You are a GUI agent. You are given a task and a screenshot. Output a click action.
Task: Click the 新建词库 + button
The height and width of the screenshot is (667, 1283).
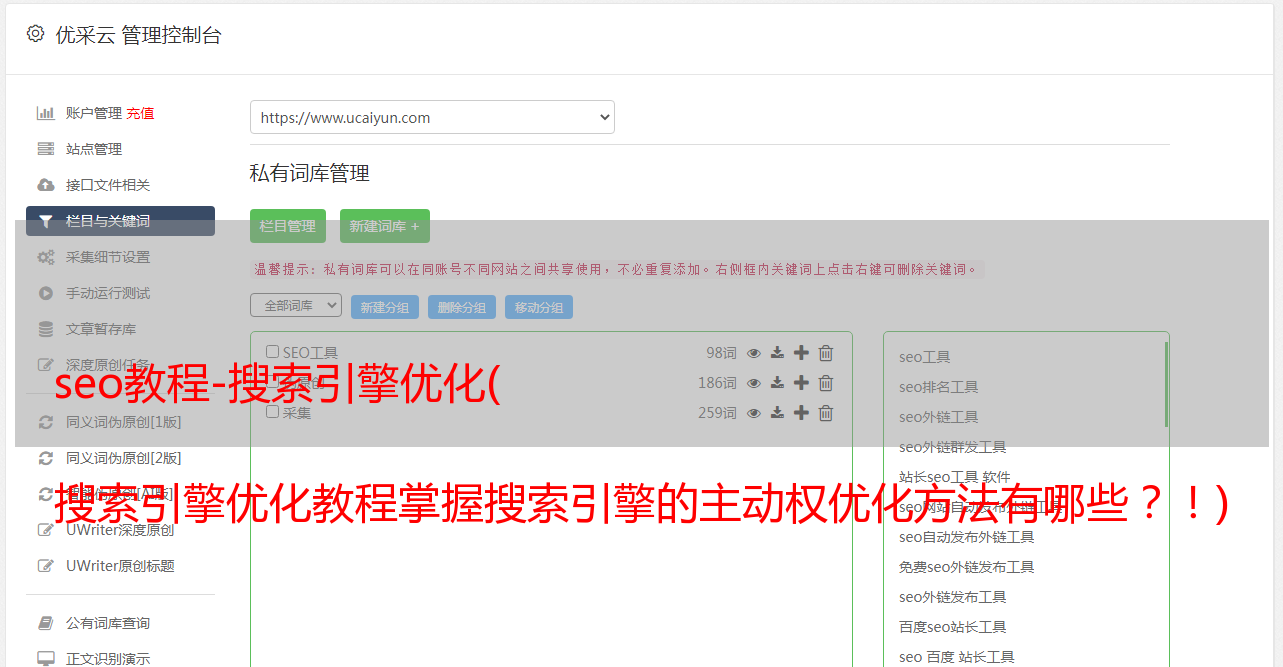385,226
